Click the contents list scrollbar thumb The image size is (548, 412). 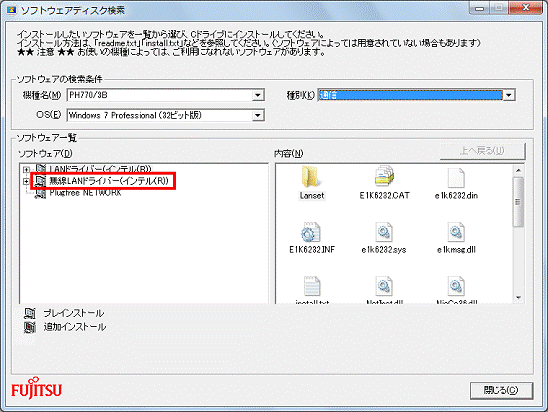pos(519,202)
